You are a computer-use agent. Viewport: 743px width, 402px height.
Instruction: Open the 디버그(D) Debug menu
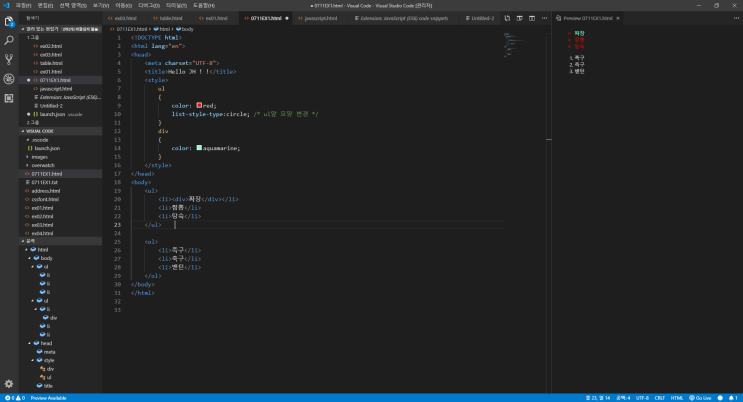click(149, 6)
